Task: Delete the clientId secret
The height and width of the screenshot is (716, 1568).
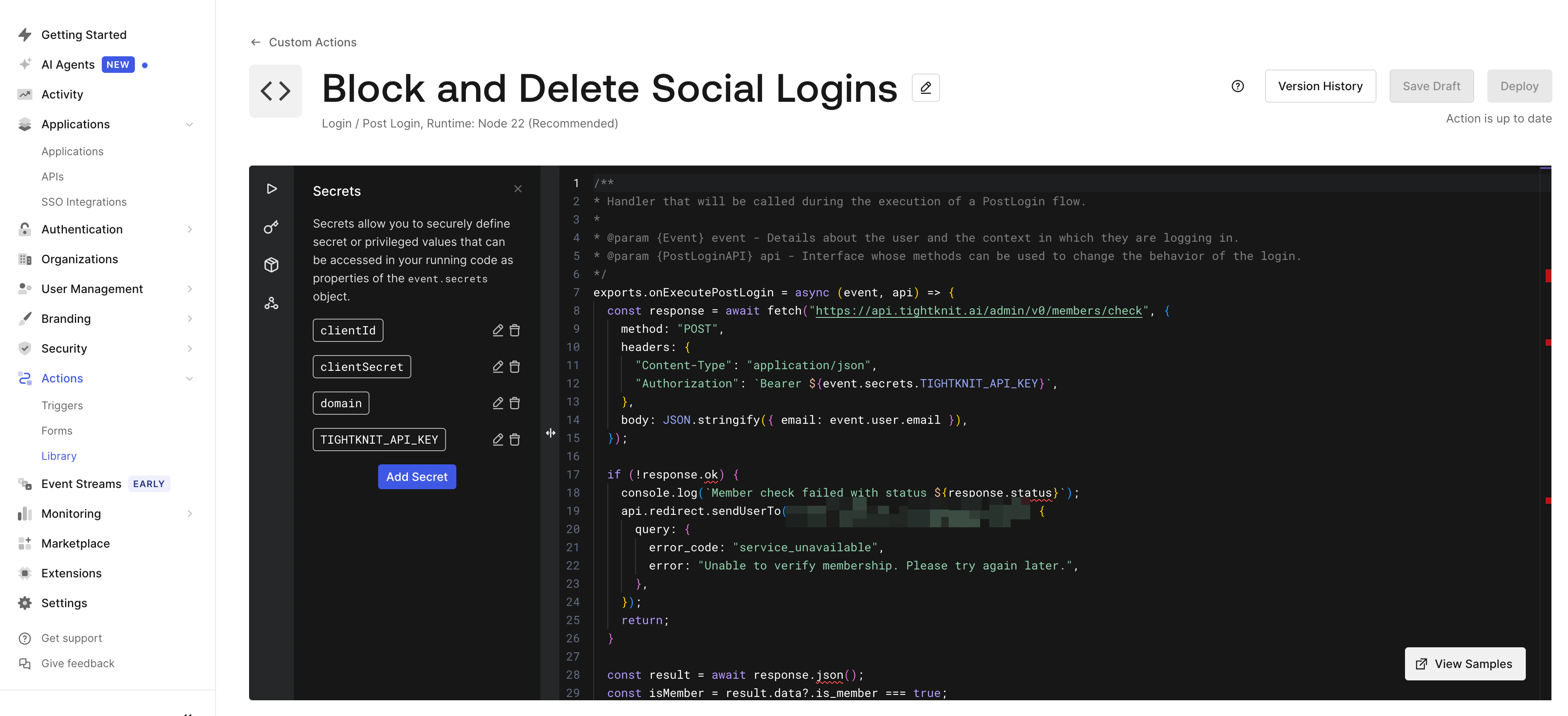Action: coord(515,330)
